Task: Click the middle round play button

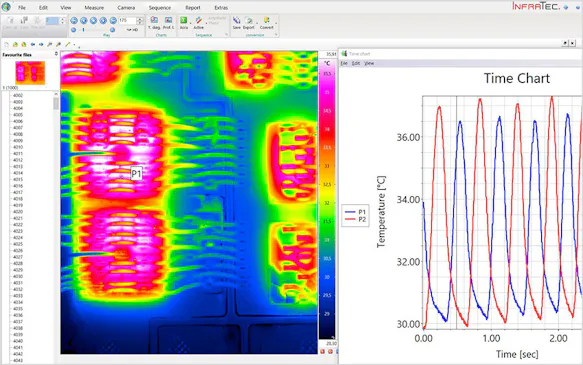Action: click(93, 20)
